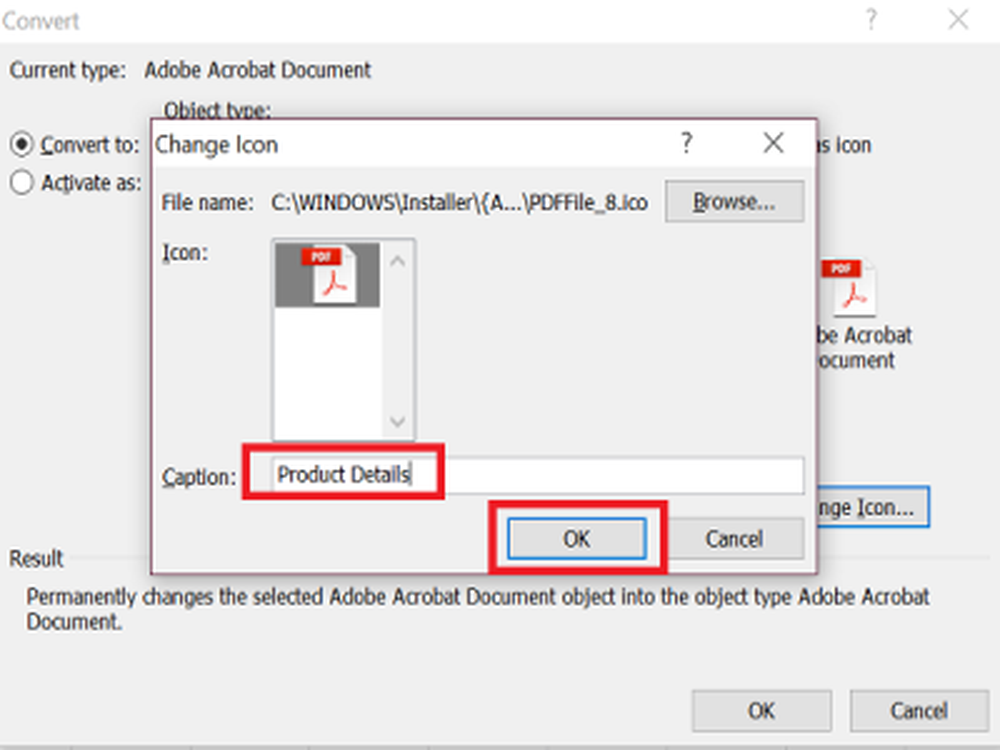
Task: Toggle the display "as icon" option label
Action: click(846, 145)
